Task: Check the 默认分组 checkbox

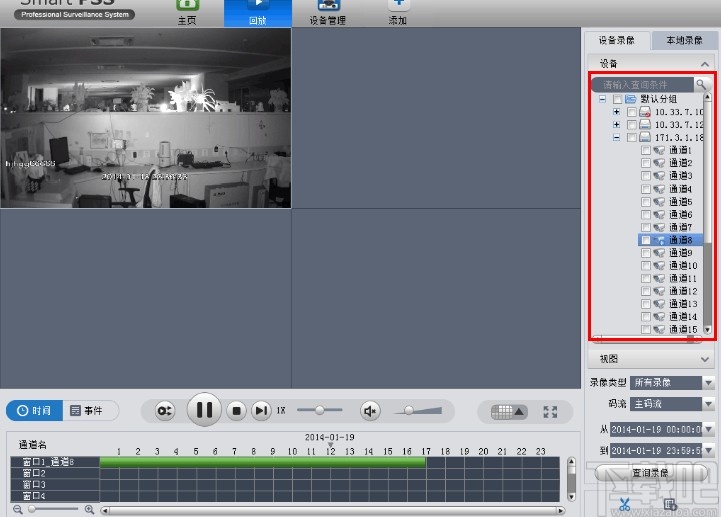Action: [x=618, y=99]
